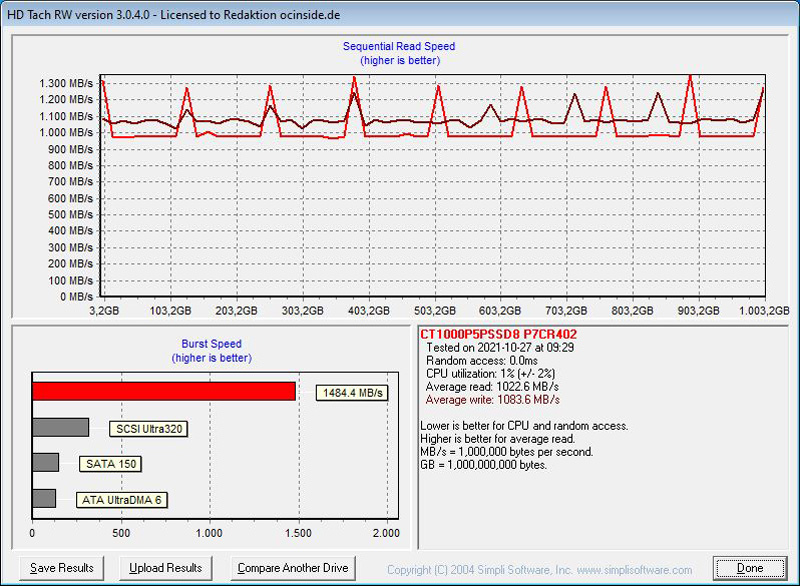
Task: Click drive name CT1000P5PSSD8 P7CR402
Action: (498, 335)
